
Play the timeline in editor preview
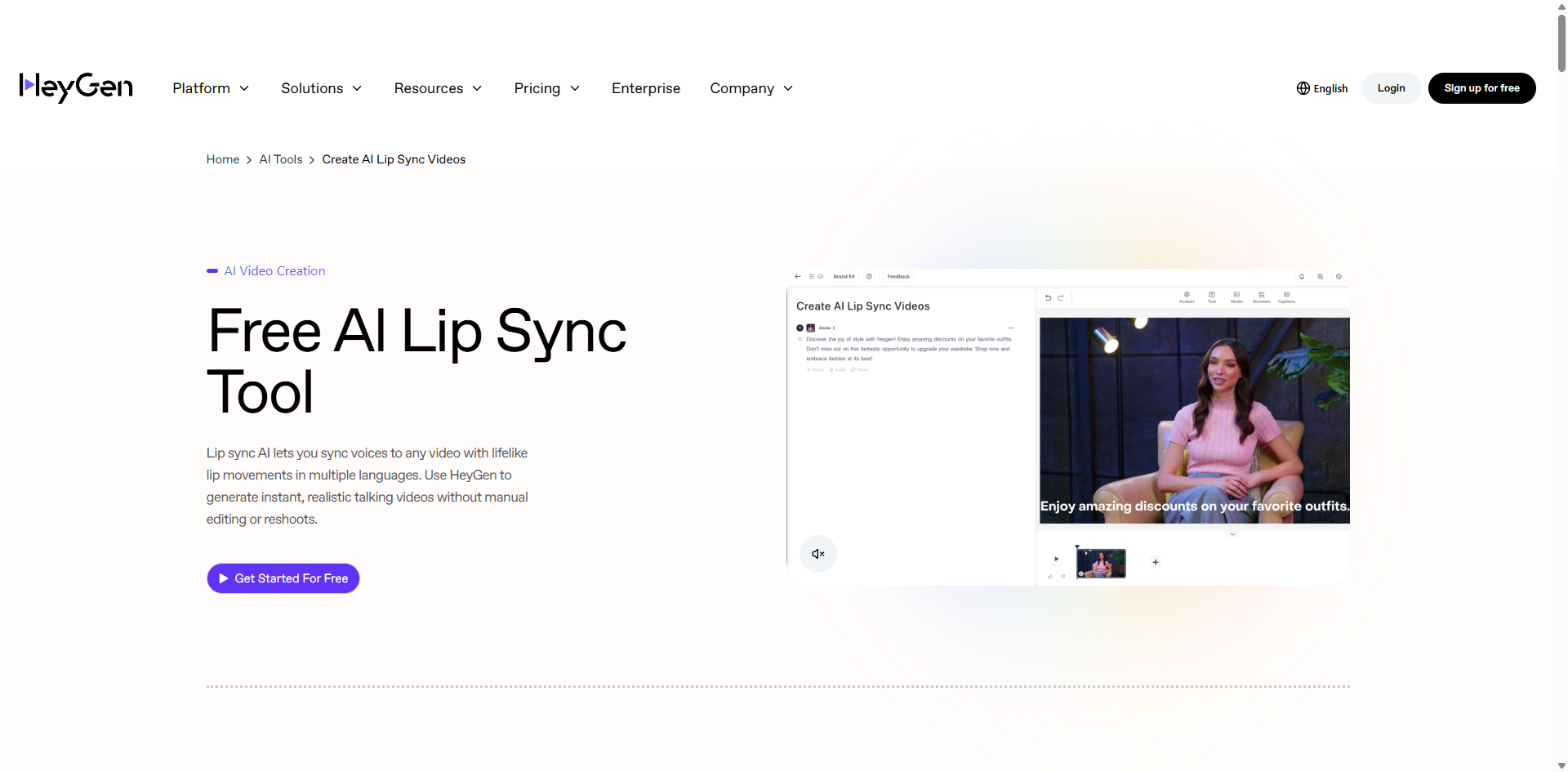click(1056, 560)
